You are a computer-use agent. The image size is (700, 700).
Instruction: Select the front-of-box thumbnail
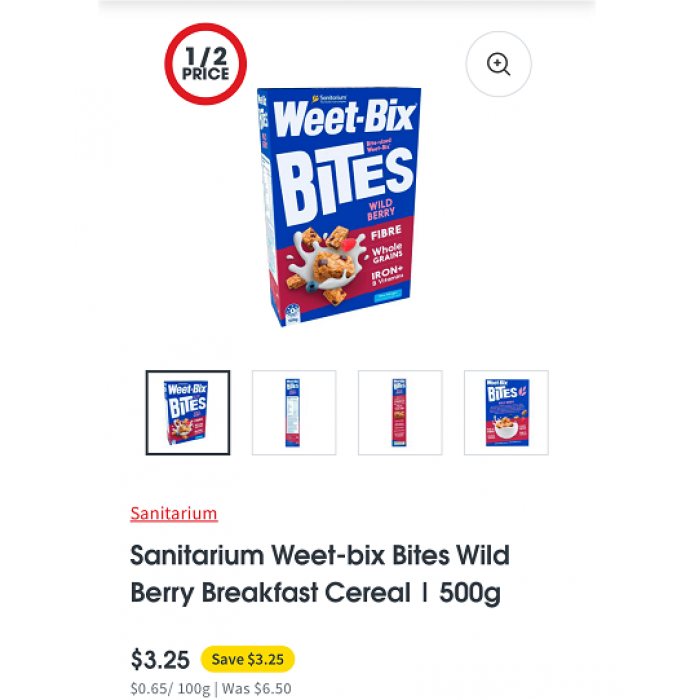pos(188,412)
